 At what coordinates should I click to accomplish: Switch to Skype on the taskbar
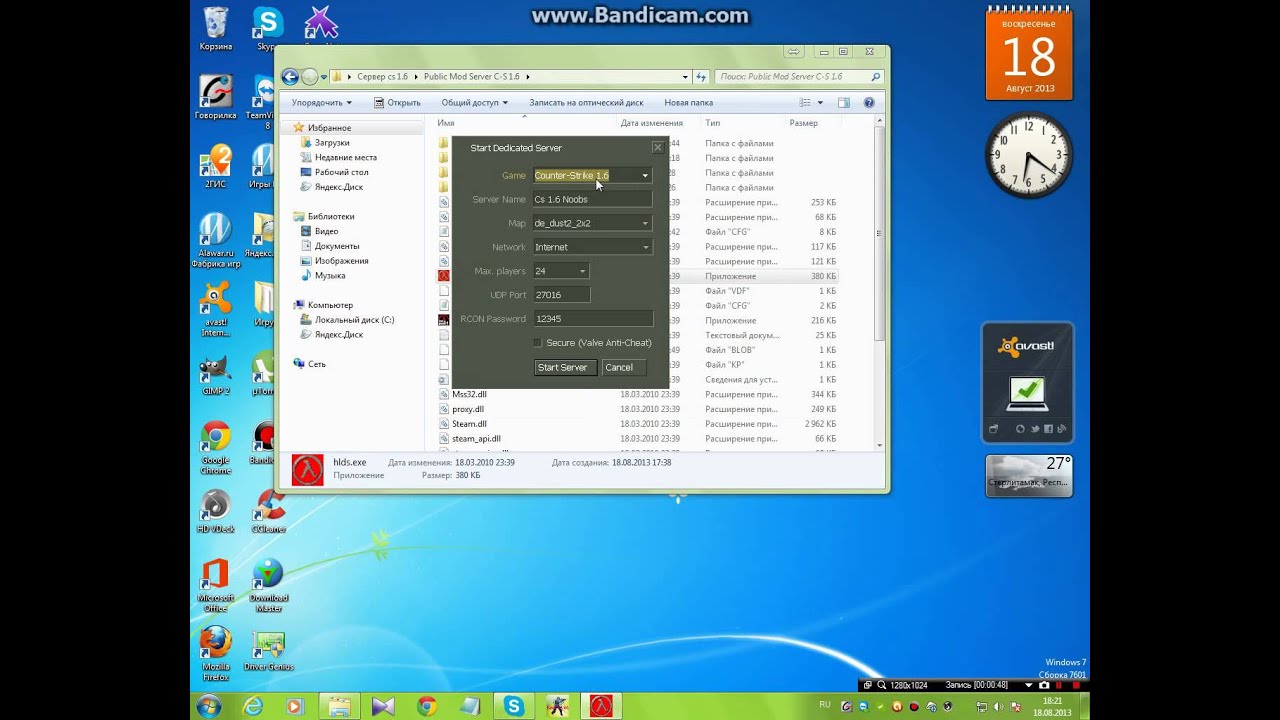pyautogui.click(x=514, y=706)
